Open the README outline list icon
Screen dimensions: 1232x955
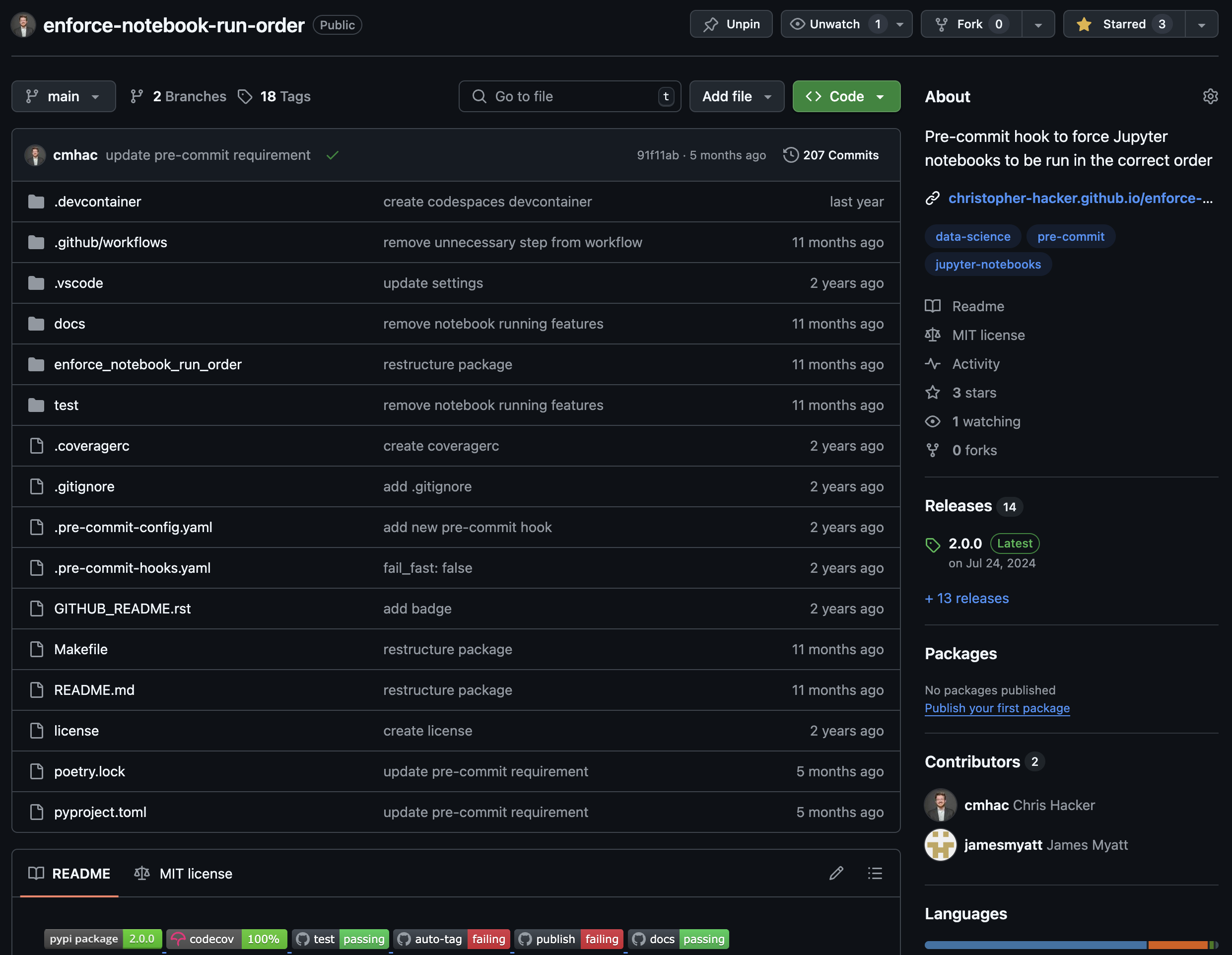(x=874, y=873)
